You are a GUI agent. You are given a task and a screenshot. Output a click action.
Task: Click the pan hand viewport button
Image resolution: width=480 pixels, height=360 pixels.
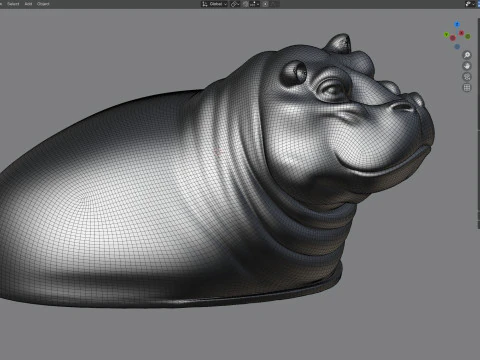pyautogui.click(x=467, y=66)
